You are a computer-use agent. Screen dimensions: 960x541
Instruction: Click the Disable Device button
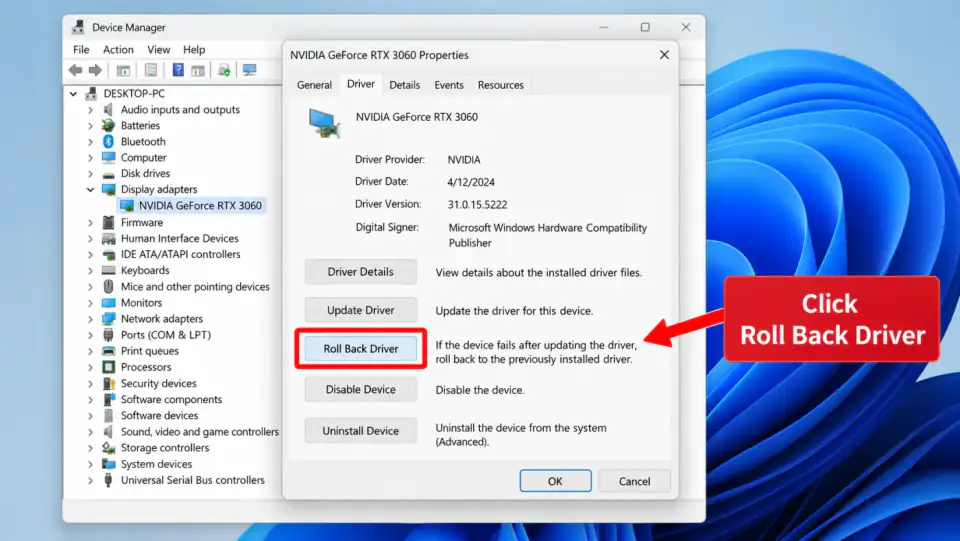click(361, 389)
